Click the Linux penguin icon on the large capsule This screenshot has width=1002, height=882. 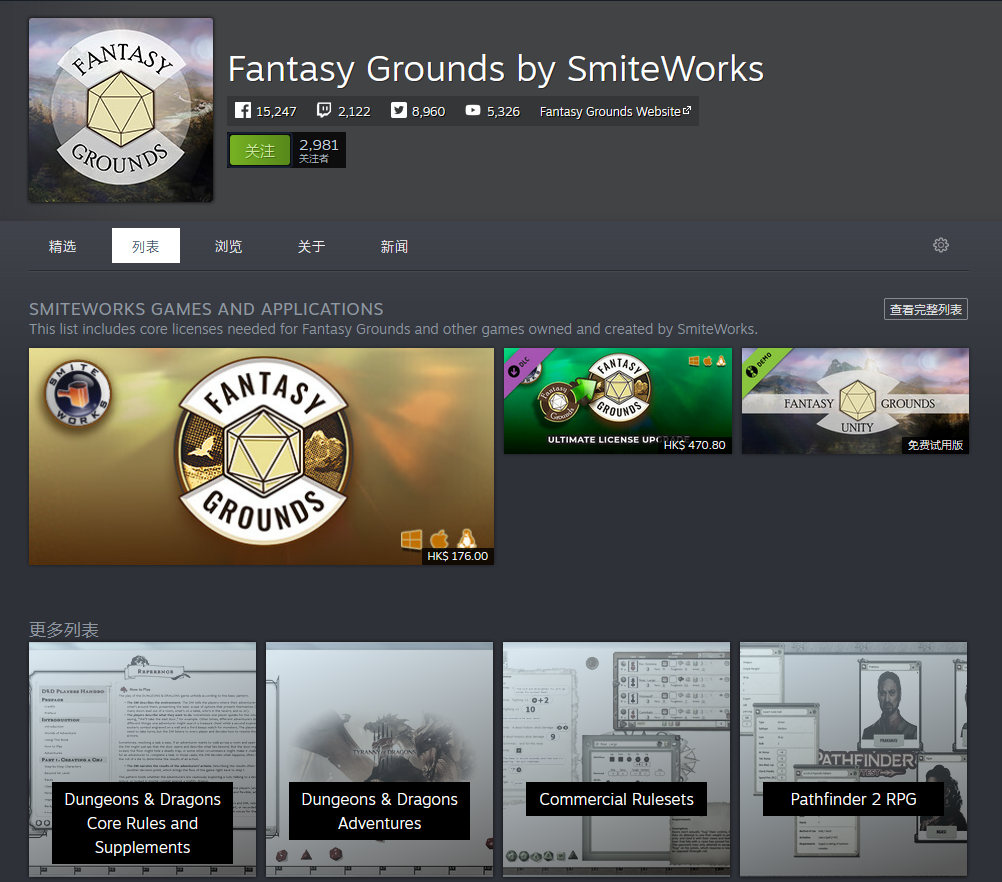pyautogui.click(x=467, y=539)
